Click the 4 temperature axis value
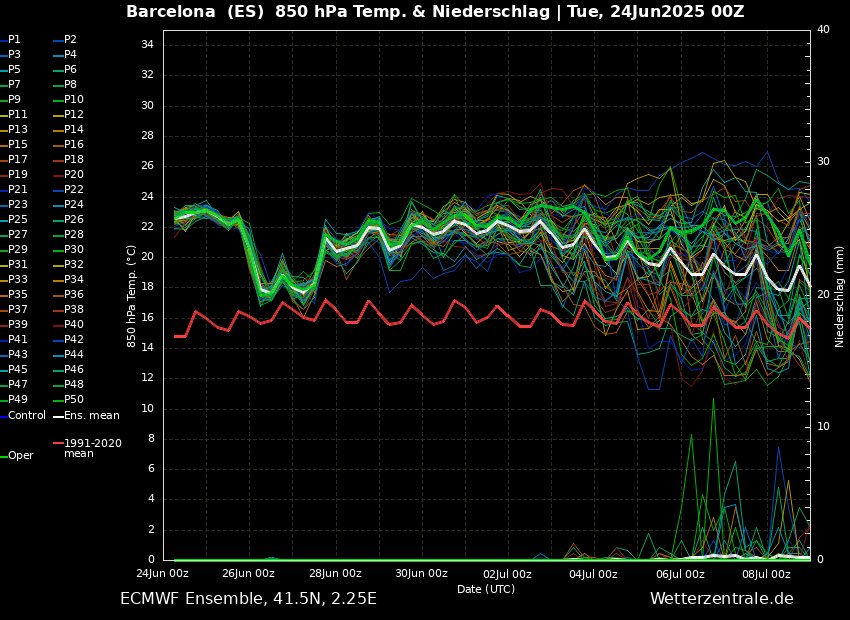The height and width of the screenshot is (620, 850). click(151, 499)
